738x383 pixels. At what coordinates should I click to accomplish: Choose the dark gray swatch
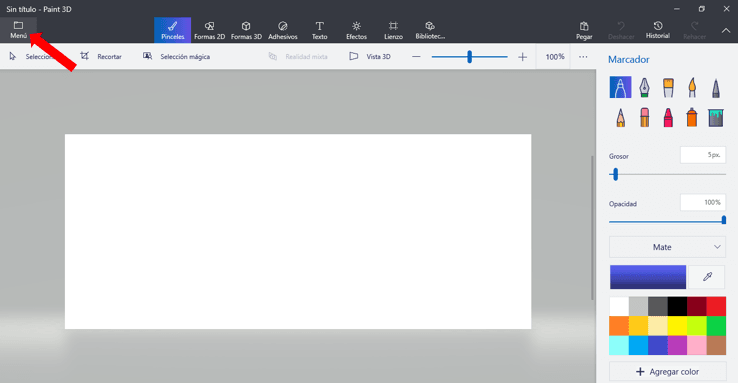658,306
